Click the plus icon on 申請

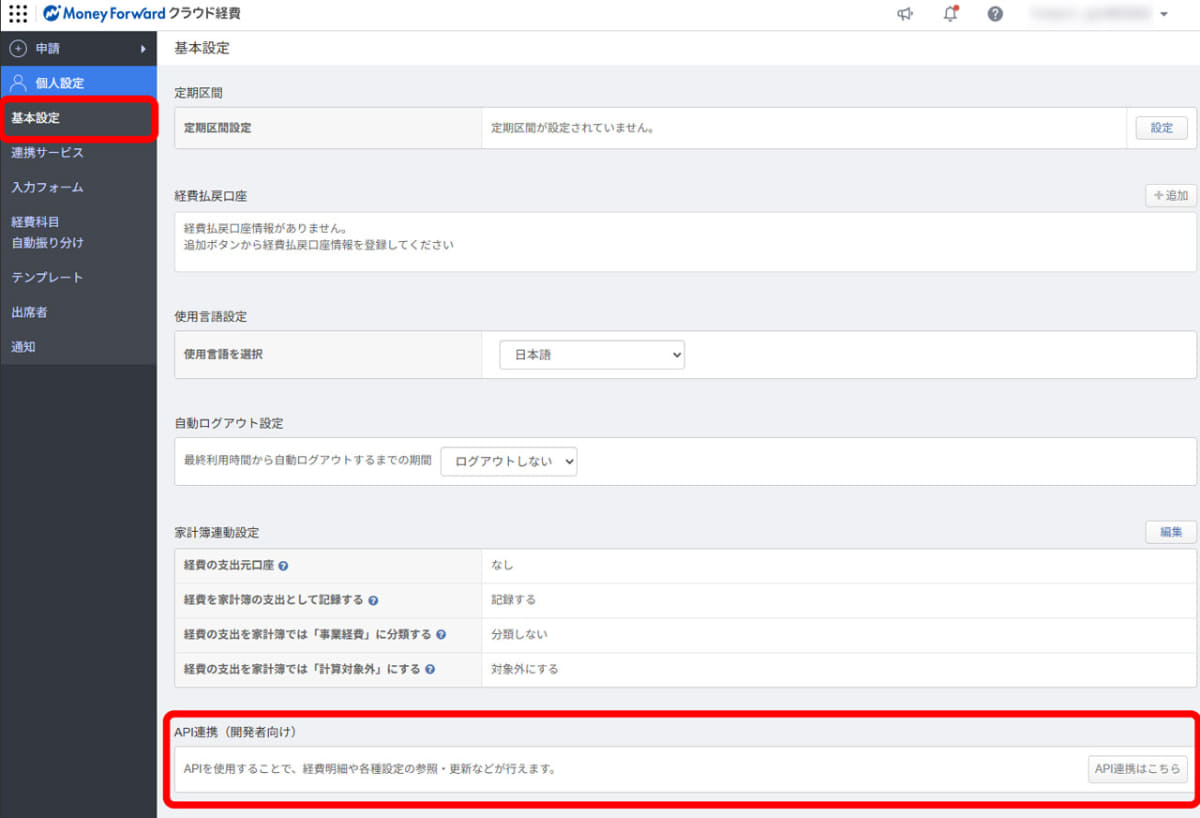[16, 47]
